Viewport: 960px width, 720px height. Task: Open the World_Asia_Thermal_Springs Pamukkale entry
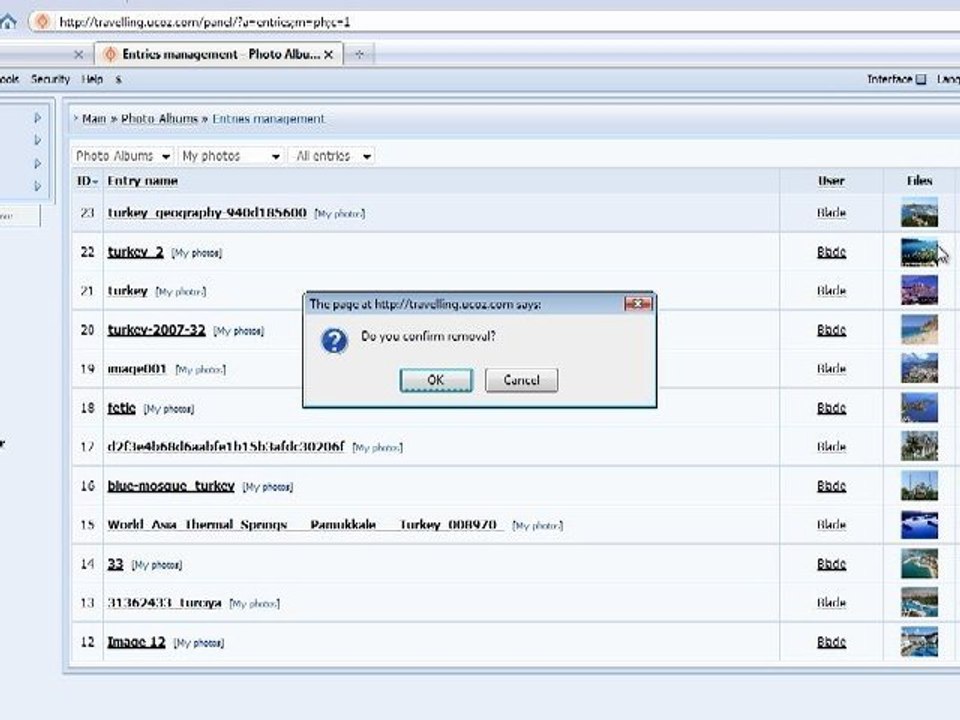(305, 525)
